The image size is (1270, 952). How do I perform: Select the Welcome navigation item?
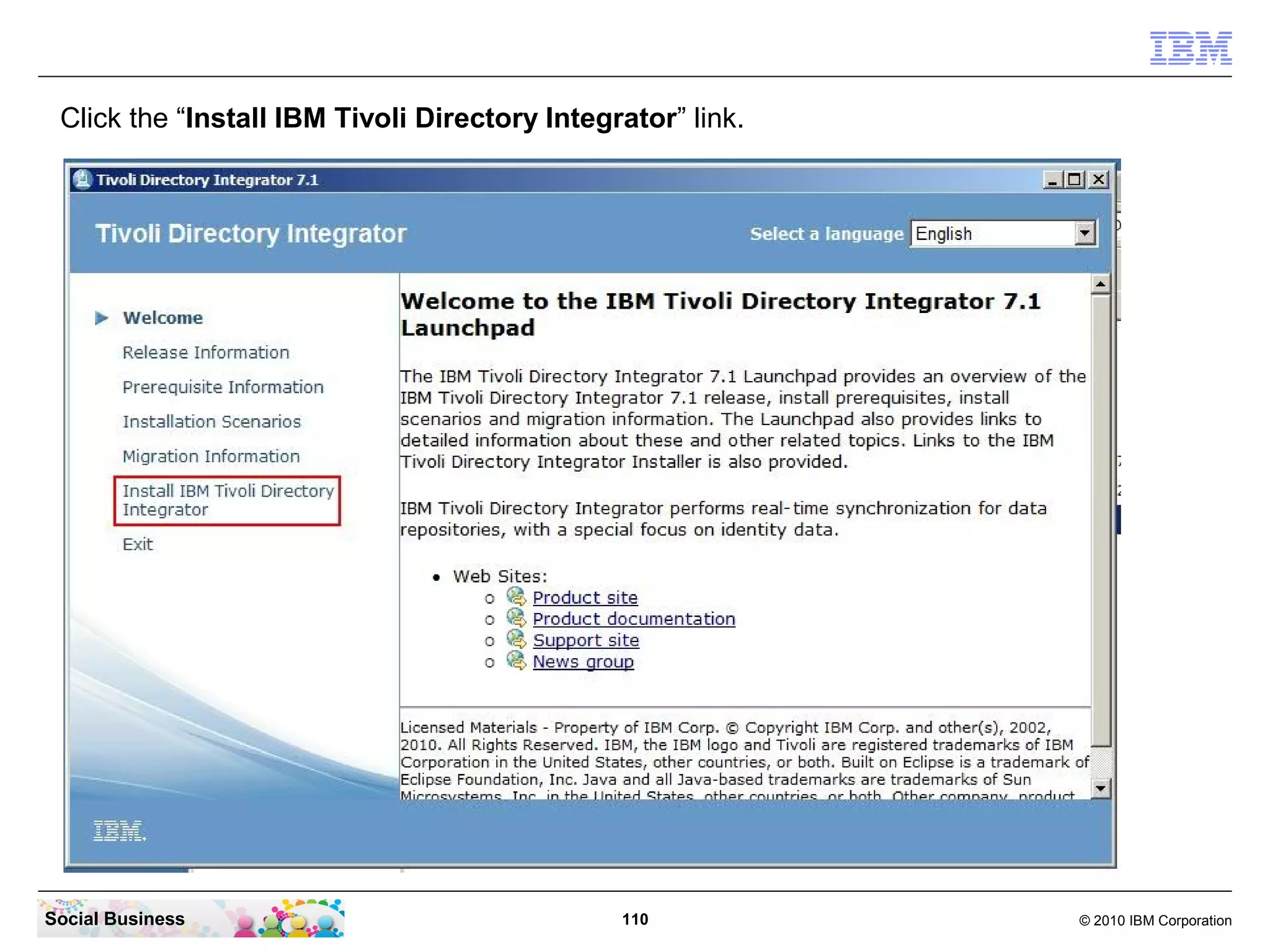tap(163, 318)
